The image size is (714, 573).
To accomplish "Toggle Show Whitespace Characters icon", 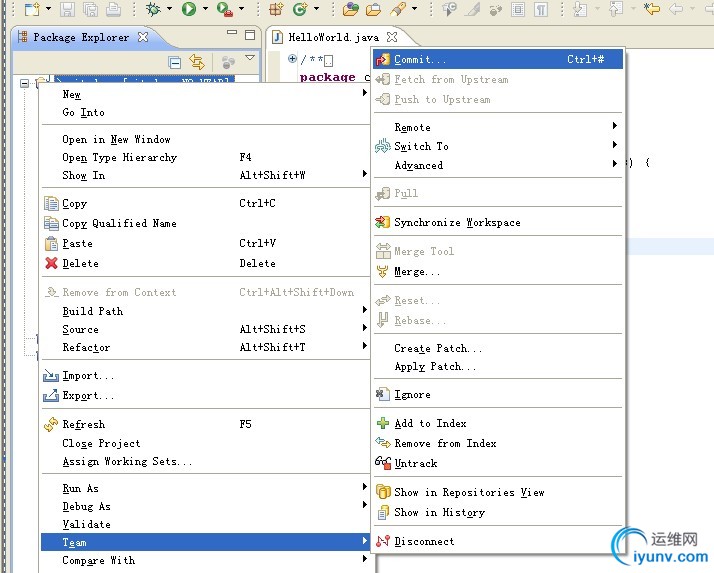I will pyautogui.click(x=541, y=9).
